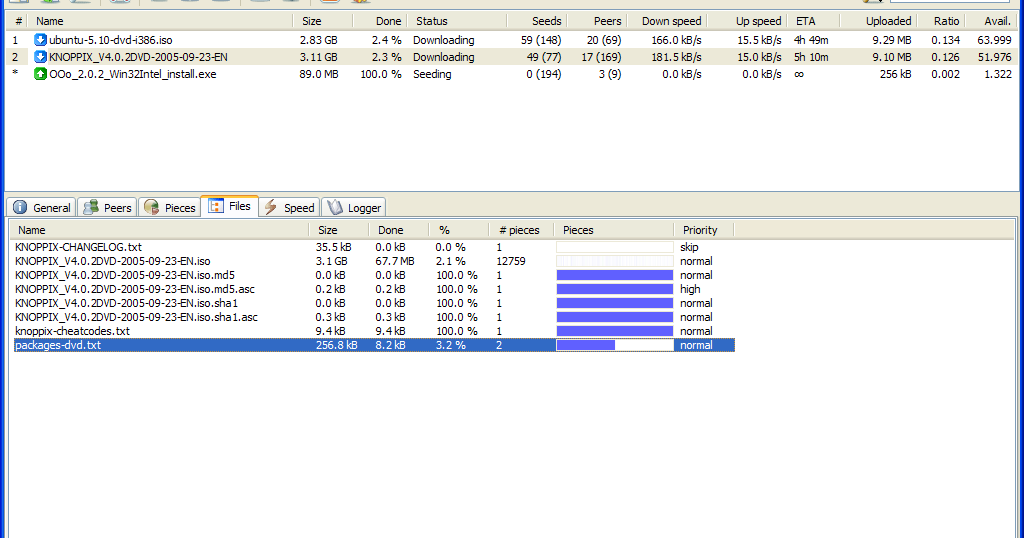Click the 59 (148) seeds value
Image resolution: width=1024 pixels, height=538 pixels.
(541, 40)
